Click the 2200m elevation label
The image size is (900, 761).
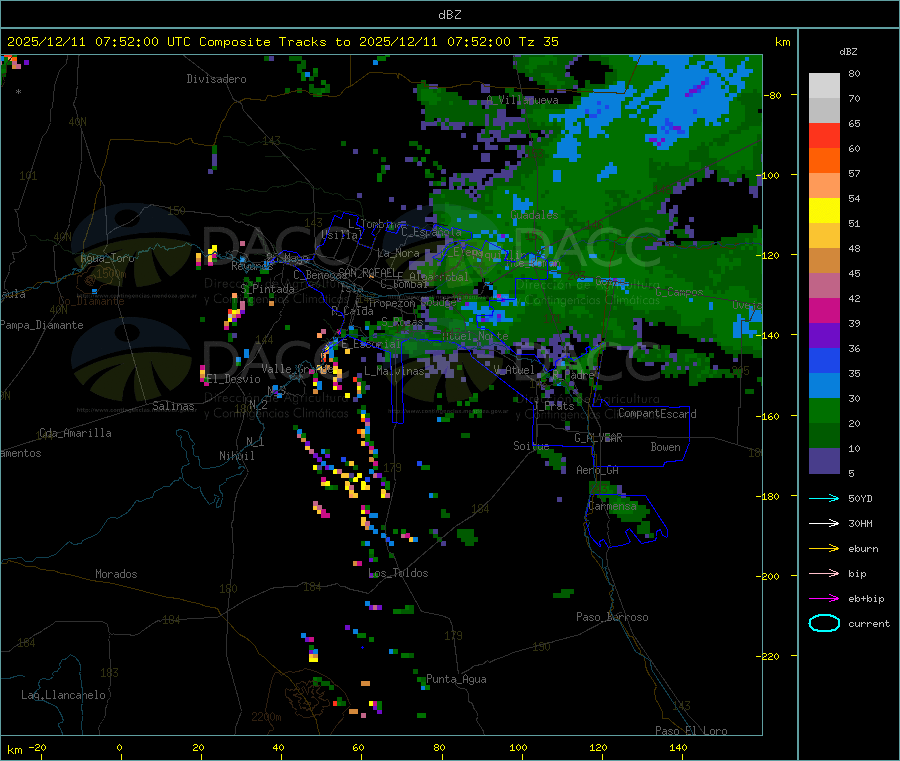tap(266, 717)
